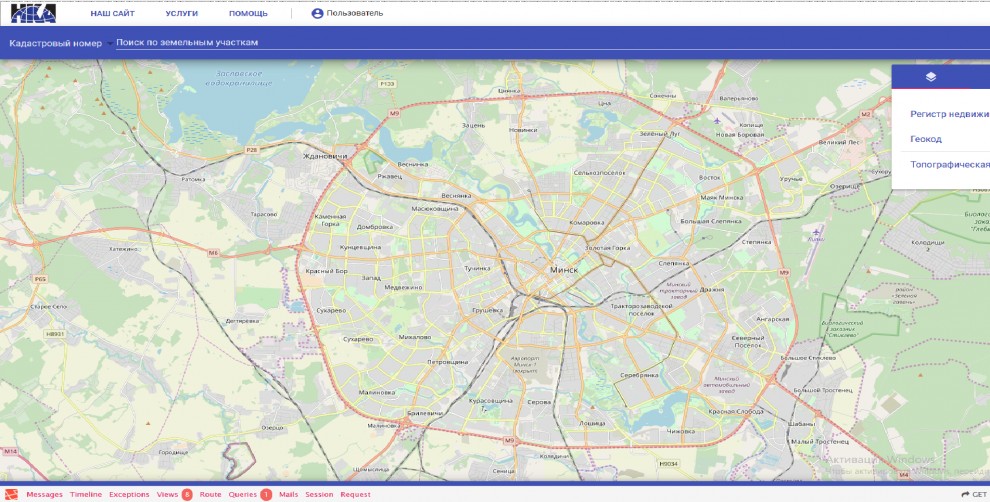Image resolution: width=990 pixels, height=502 pixels.
Task: Click the Laravel debugbar logo icon
Action: tap(11, 494)
